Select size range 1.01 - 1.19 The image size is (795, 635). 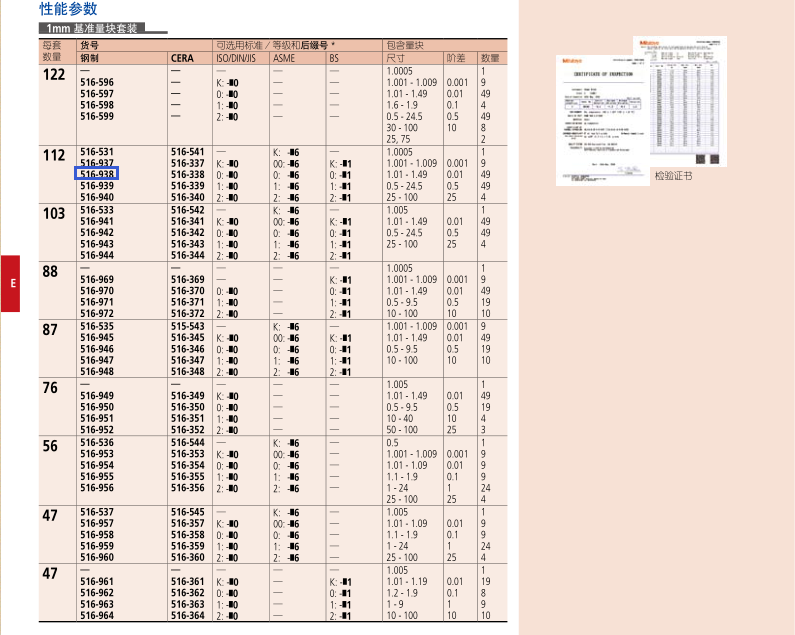(x=407, y=581)
